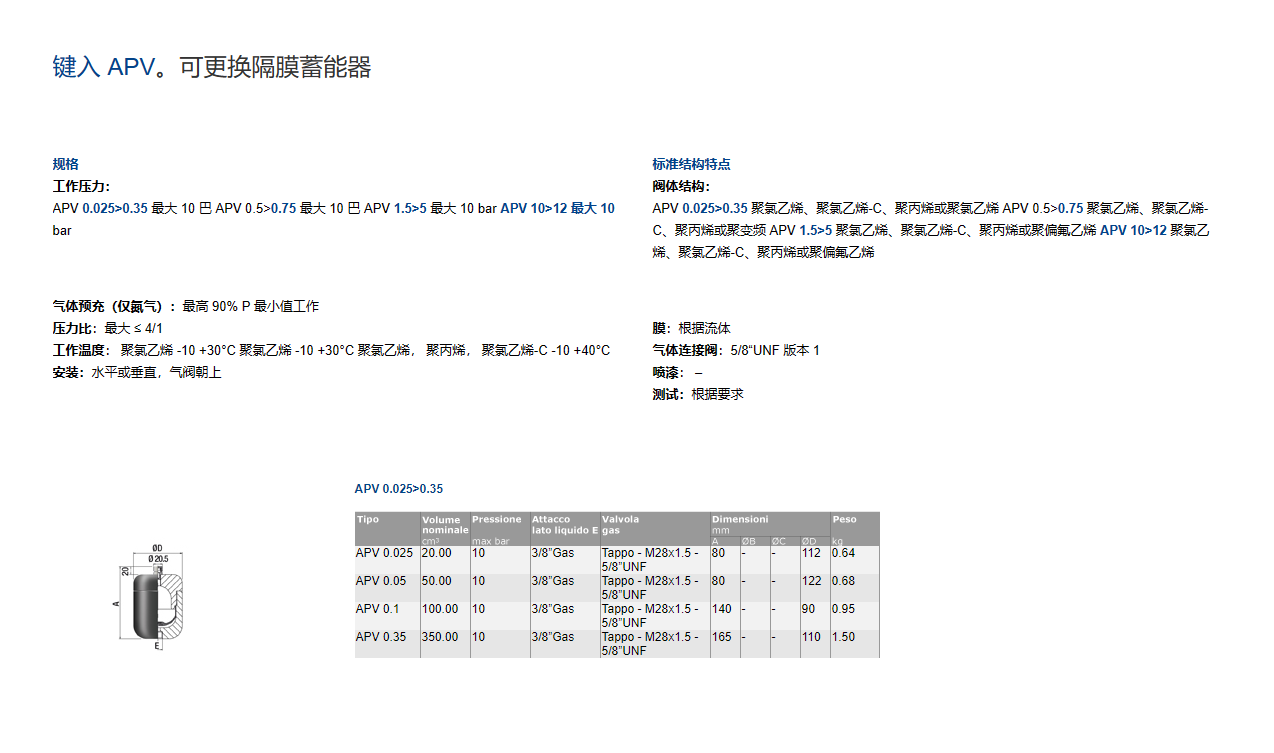Click the APV 0.05 table row label
Image resolution: width=1274 pixels, height=753 pixels.
pos(381,581)
